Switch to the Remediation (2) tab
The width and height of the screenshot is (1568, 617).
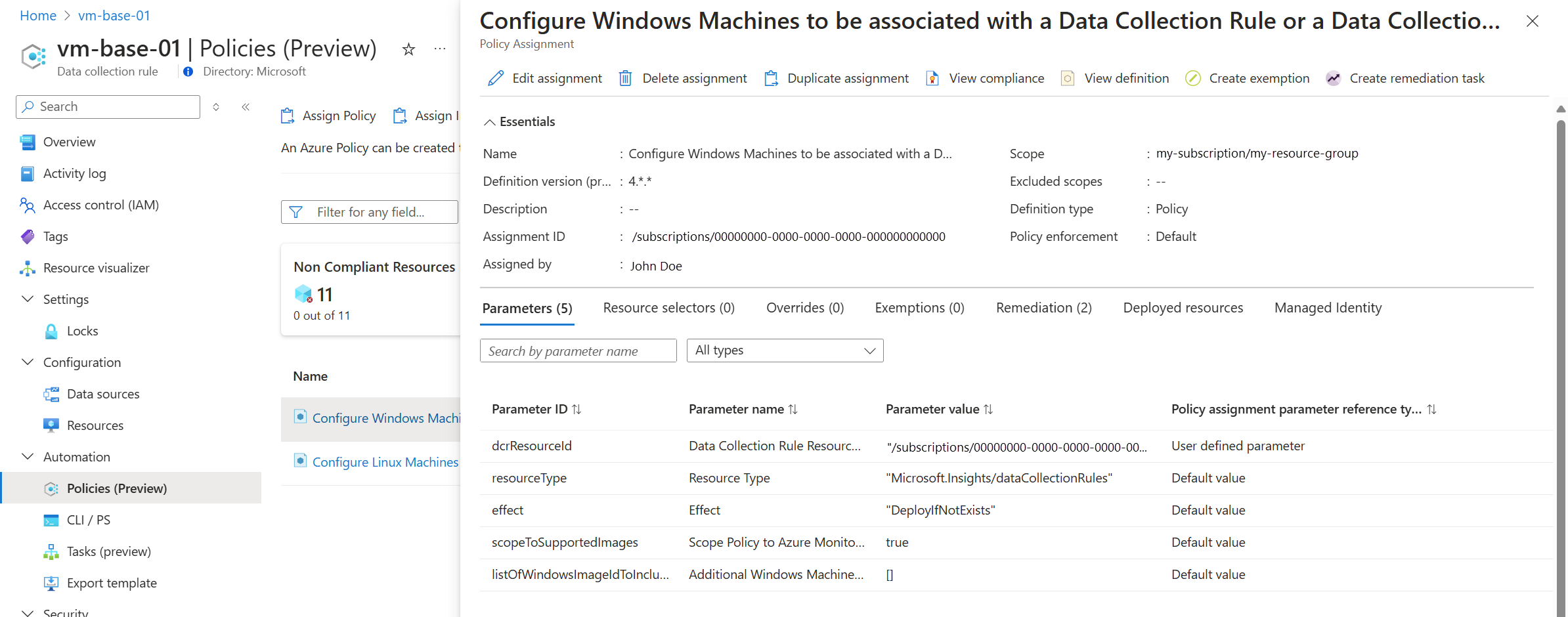click(x=1043, y=308)
